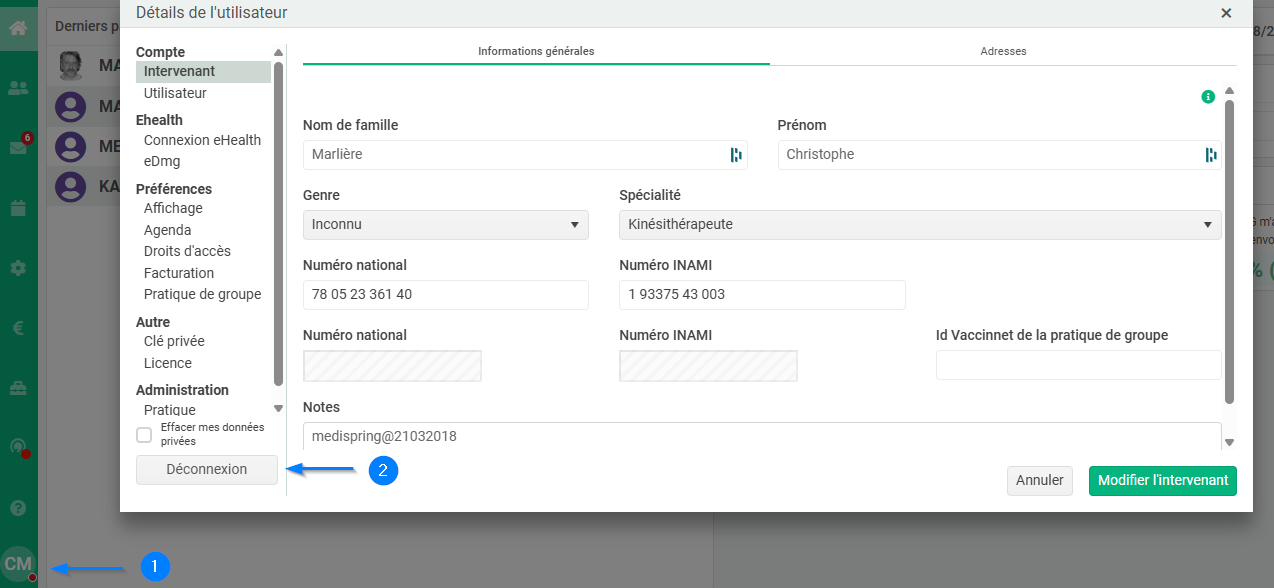
Task: Open the help question mark icon
Action: [18, 508]
